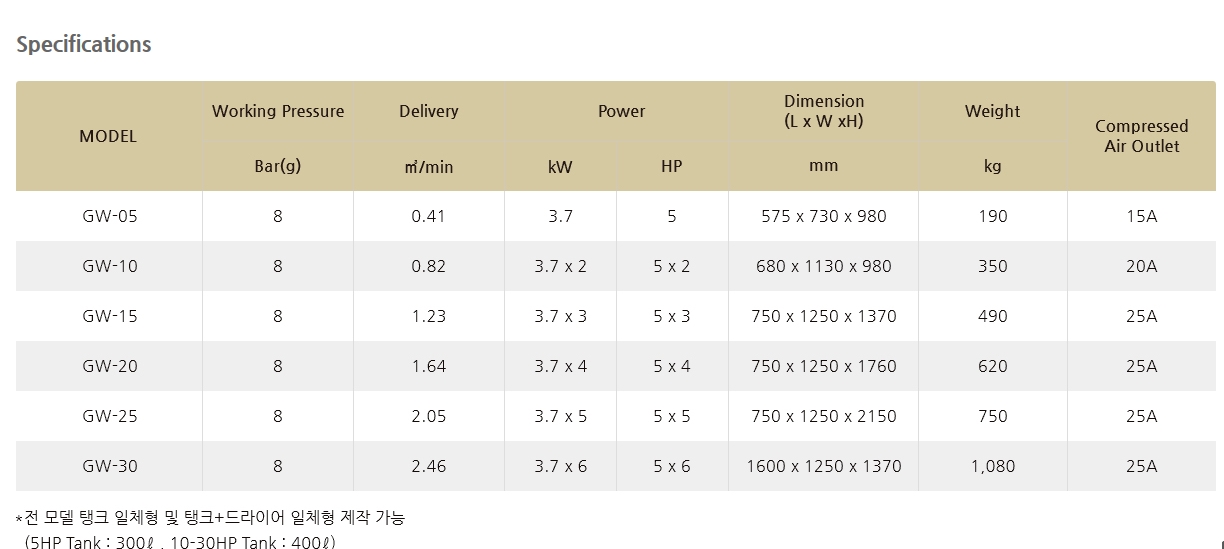Select the GW-10 model cell

click(x=110, y=266)
